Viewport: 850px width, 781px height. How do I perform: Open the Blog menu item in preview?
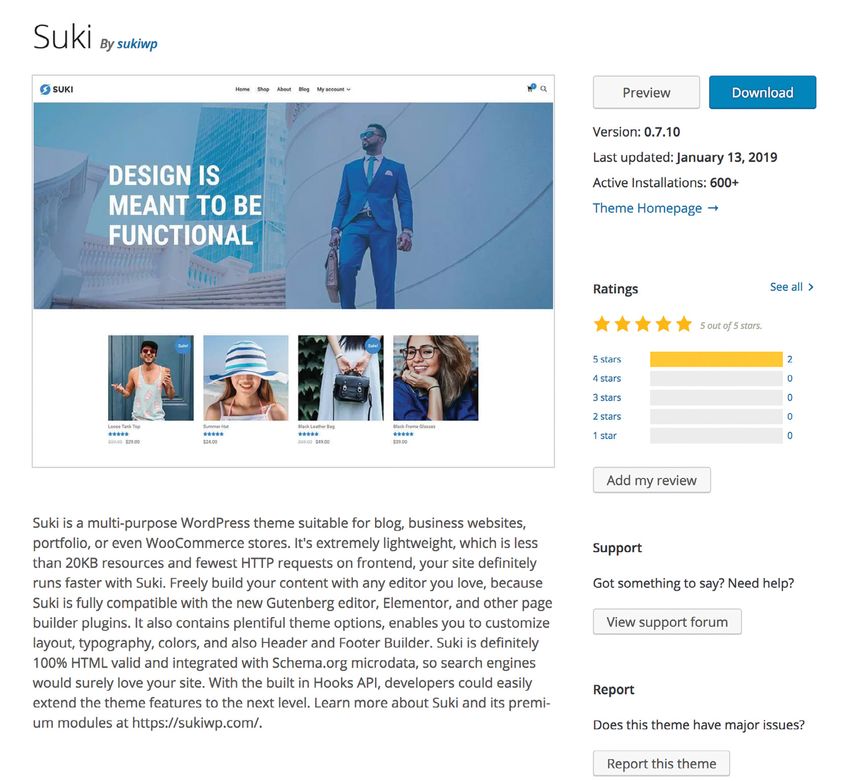(x=304, y=89)
